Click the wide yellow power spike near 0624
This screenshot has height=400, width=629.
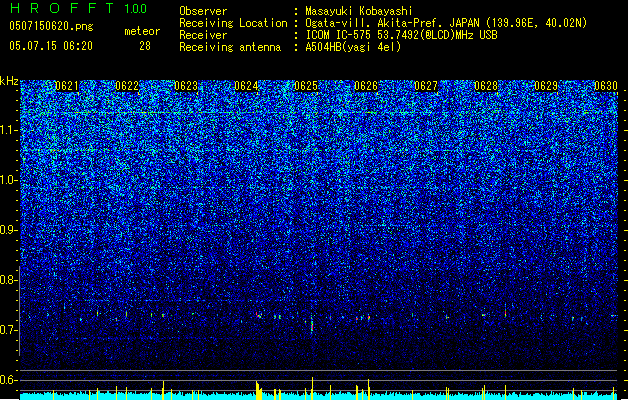pyautogui.click(x=259, y=390)
